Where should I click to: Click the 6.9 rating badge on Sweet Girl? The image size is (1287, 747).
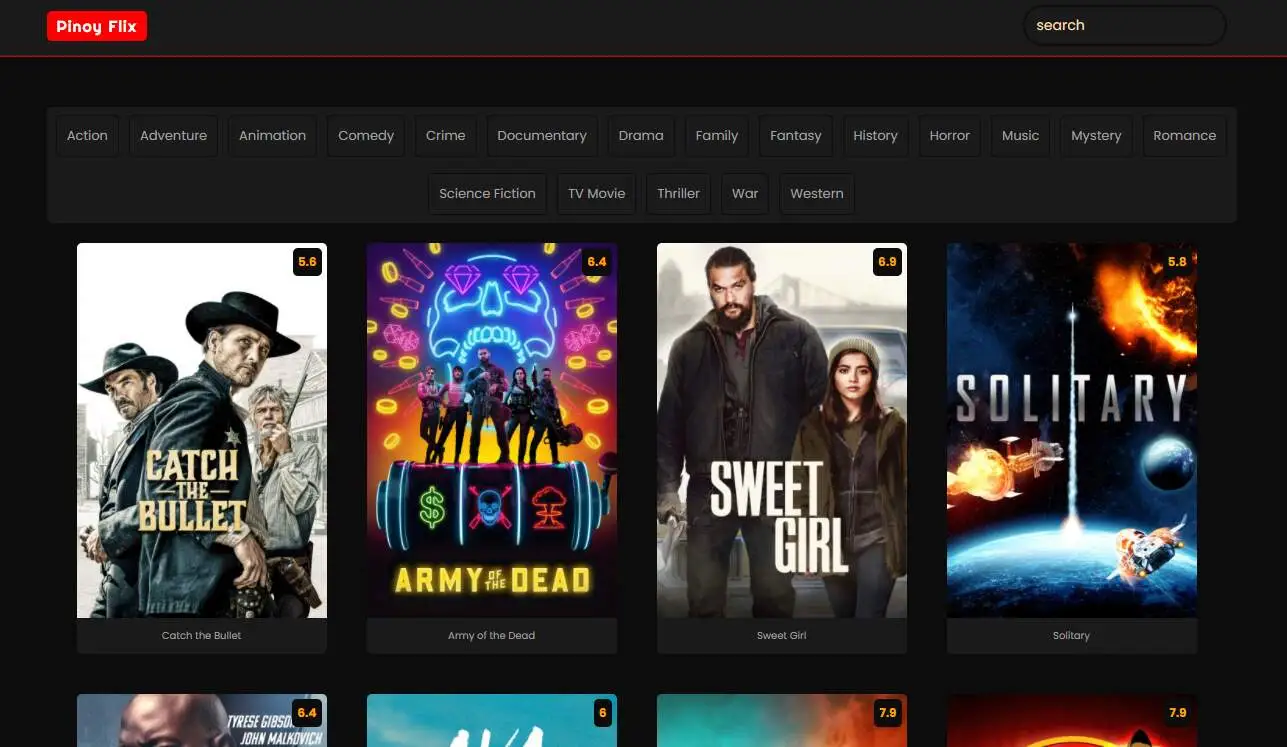887,262
